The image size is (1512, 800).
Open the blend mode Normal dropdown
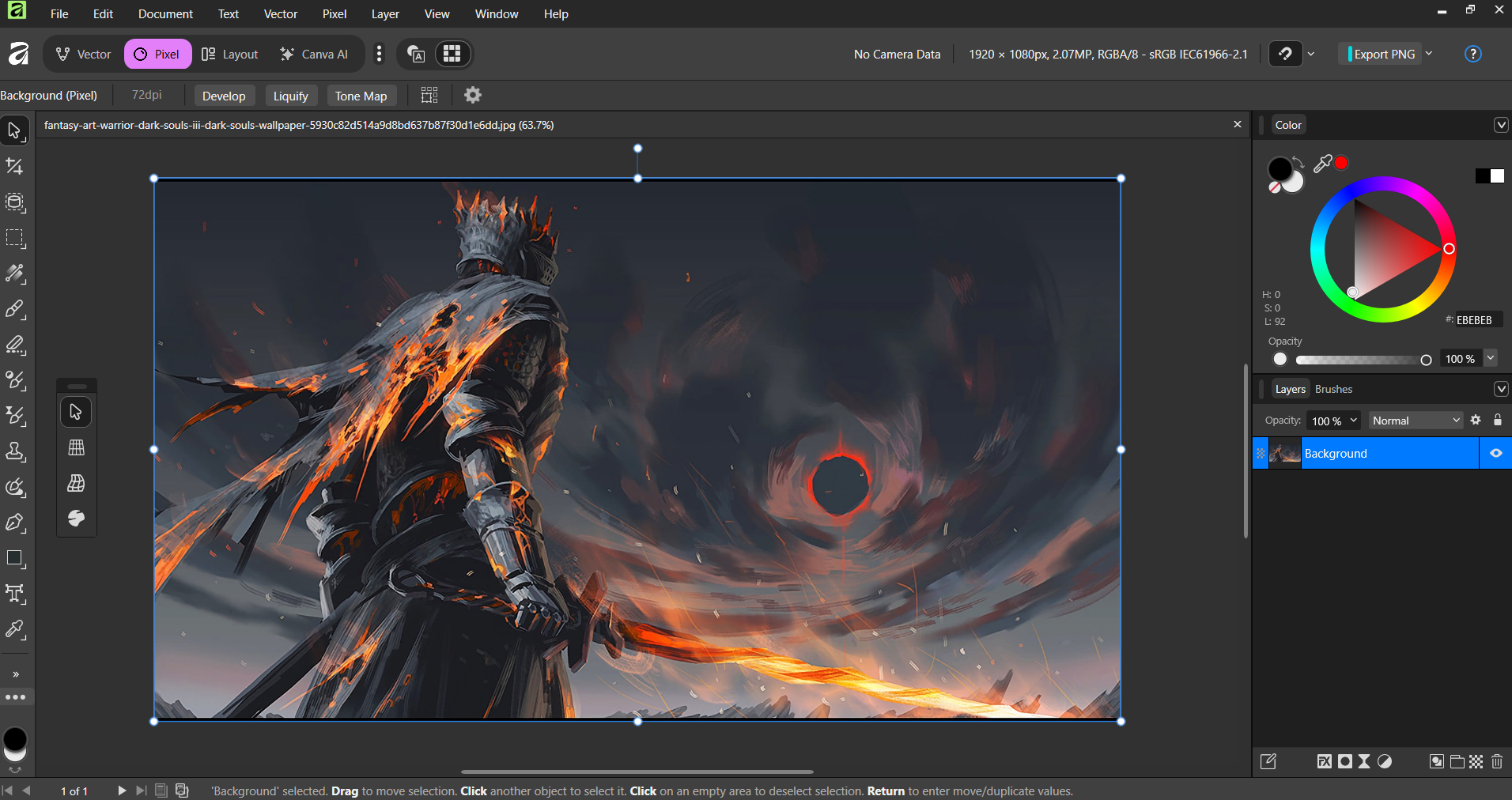tap(1416, 421)
